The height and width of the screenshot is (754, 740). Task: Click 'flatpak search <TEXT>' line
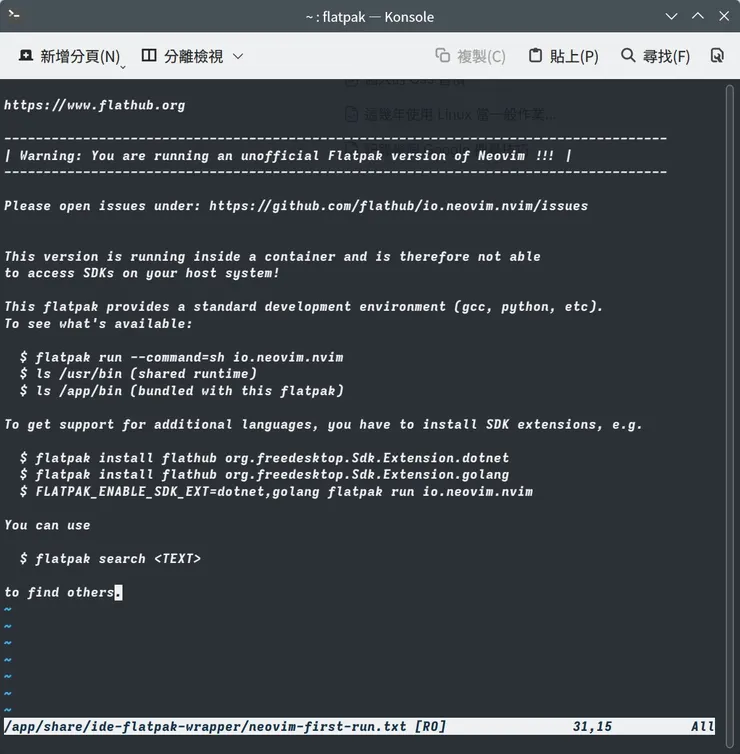point(110,559)
